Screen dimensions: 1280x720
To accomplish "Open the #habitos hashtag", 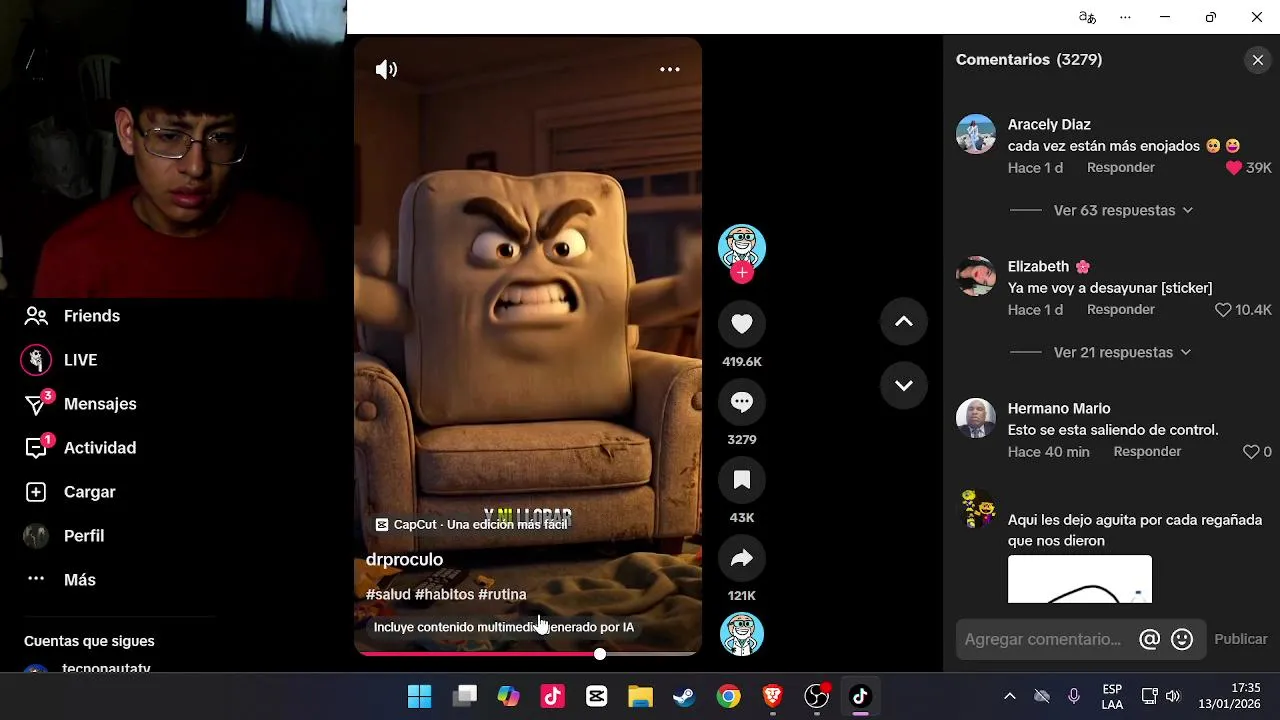I will coord(444,594).
